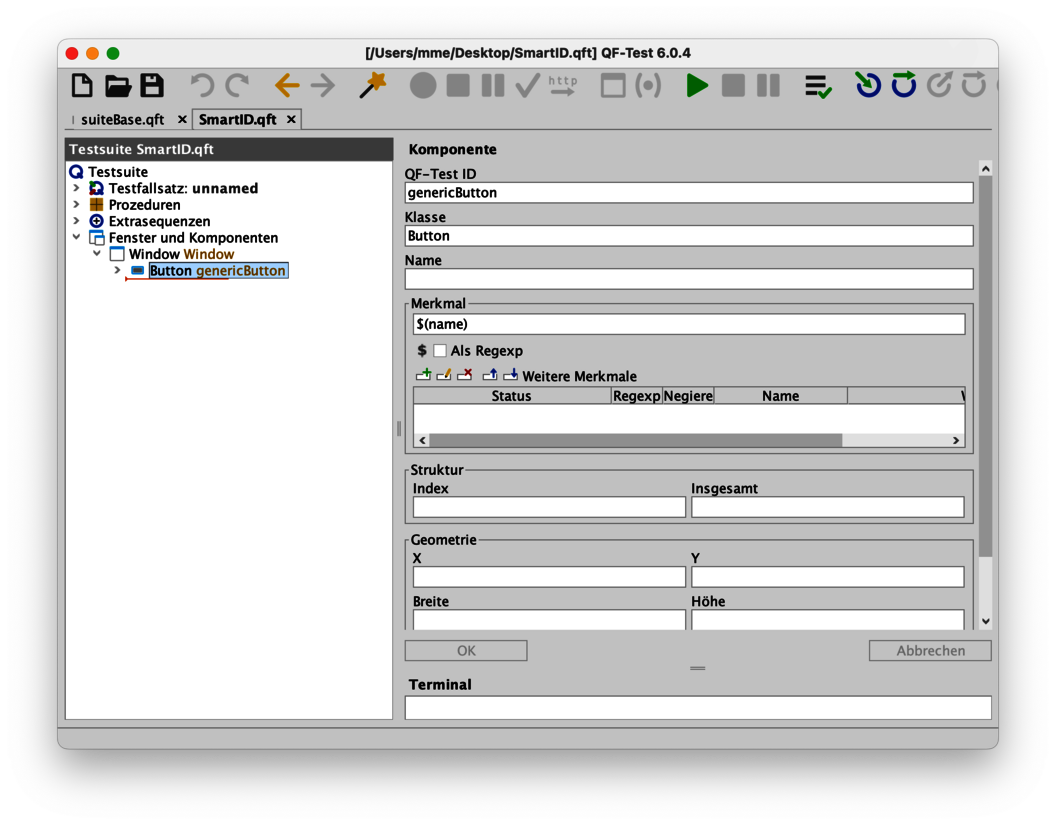Cancel with the Abbrechen button
The width and height of the screenshot is (1056, 825).
coord(929,650)
